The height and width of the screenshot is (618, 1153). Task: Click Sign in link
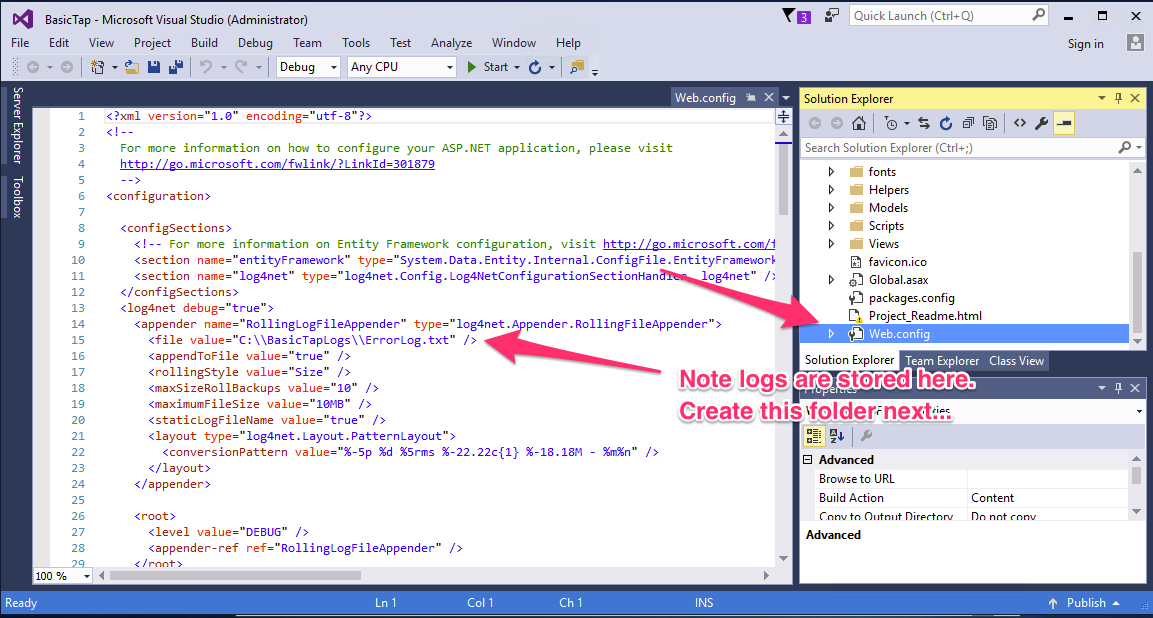(1085, 43)
